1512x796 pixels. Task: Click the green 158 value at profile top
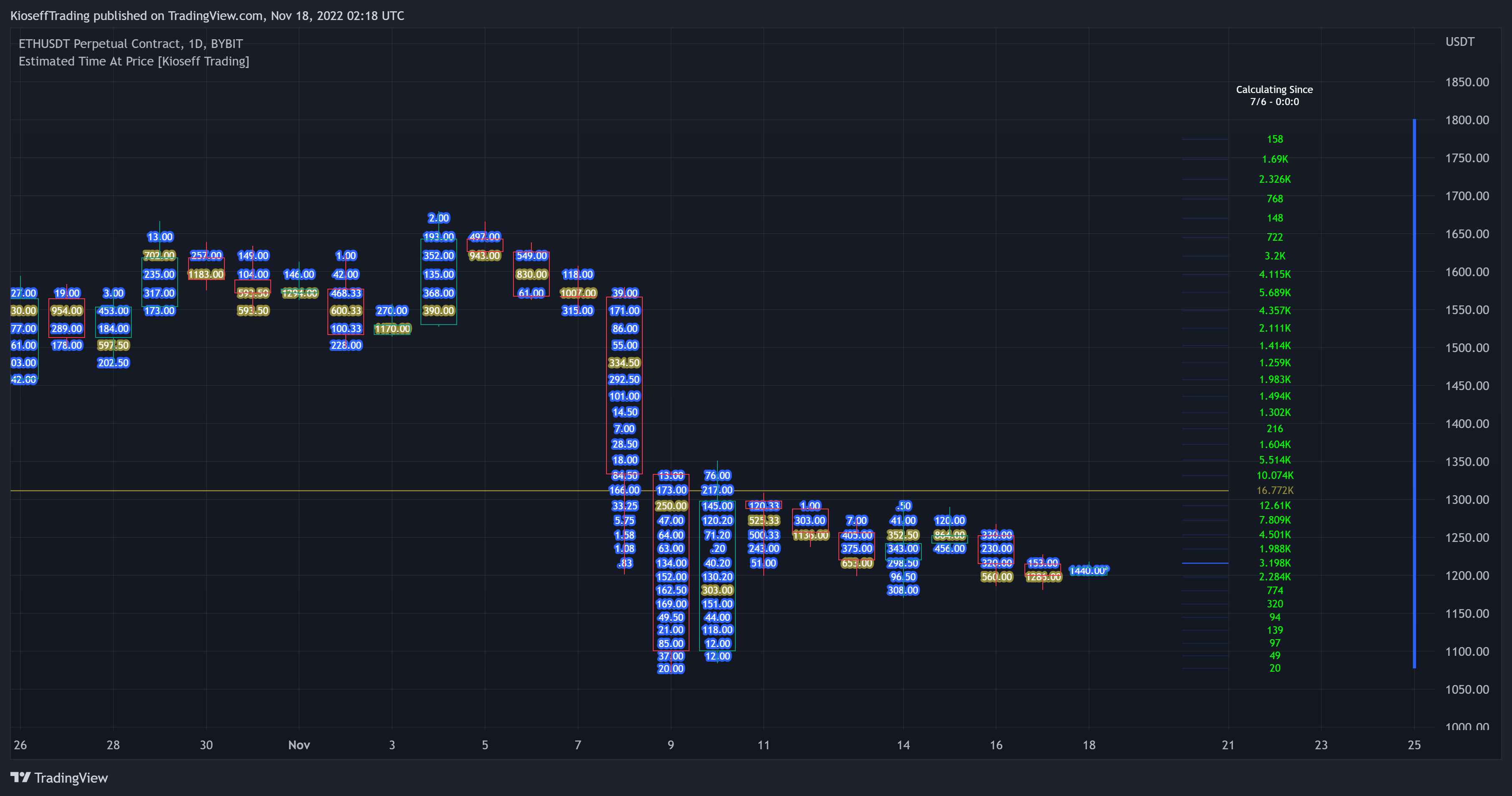pos(1275,139)
